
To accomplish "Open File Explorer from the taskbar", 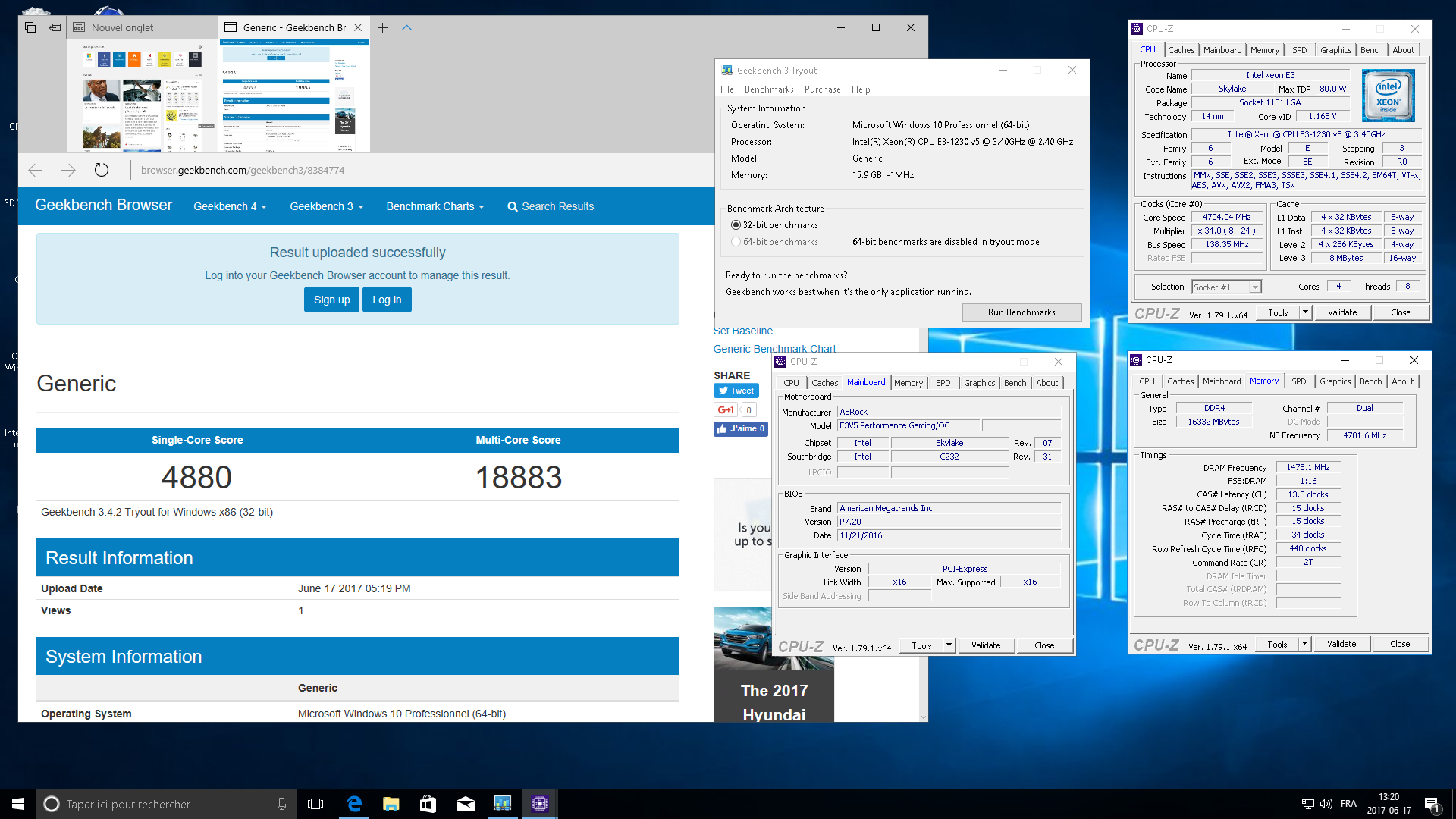I will (391, 804).
